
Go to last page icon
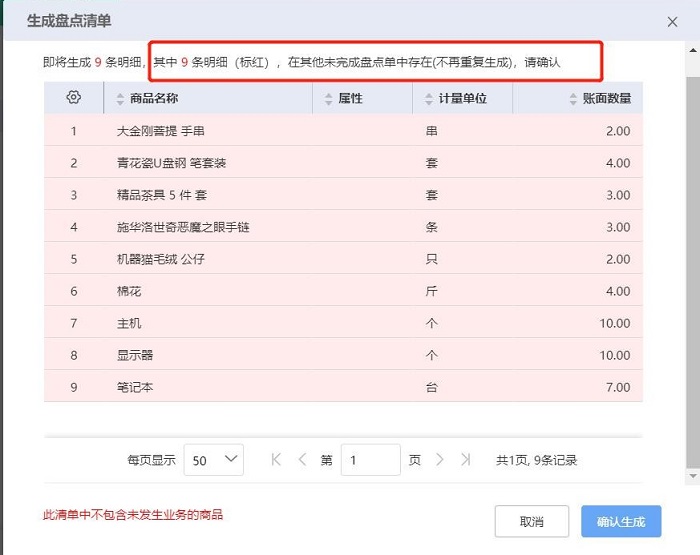pyautogui.click(x=466, y=459)
